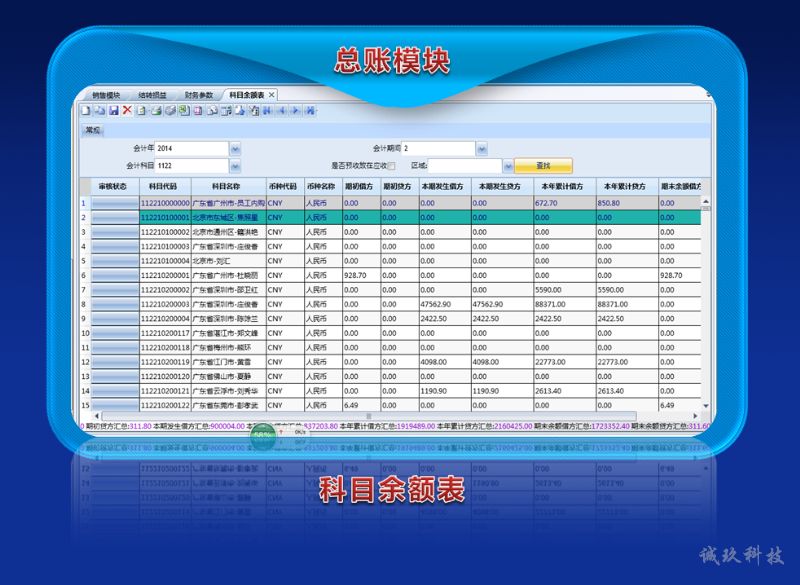Screen dimensions: 800x585
Task: Click the 期初贷方 column header
Action: coord(400,187)
